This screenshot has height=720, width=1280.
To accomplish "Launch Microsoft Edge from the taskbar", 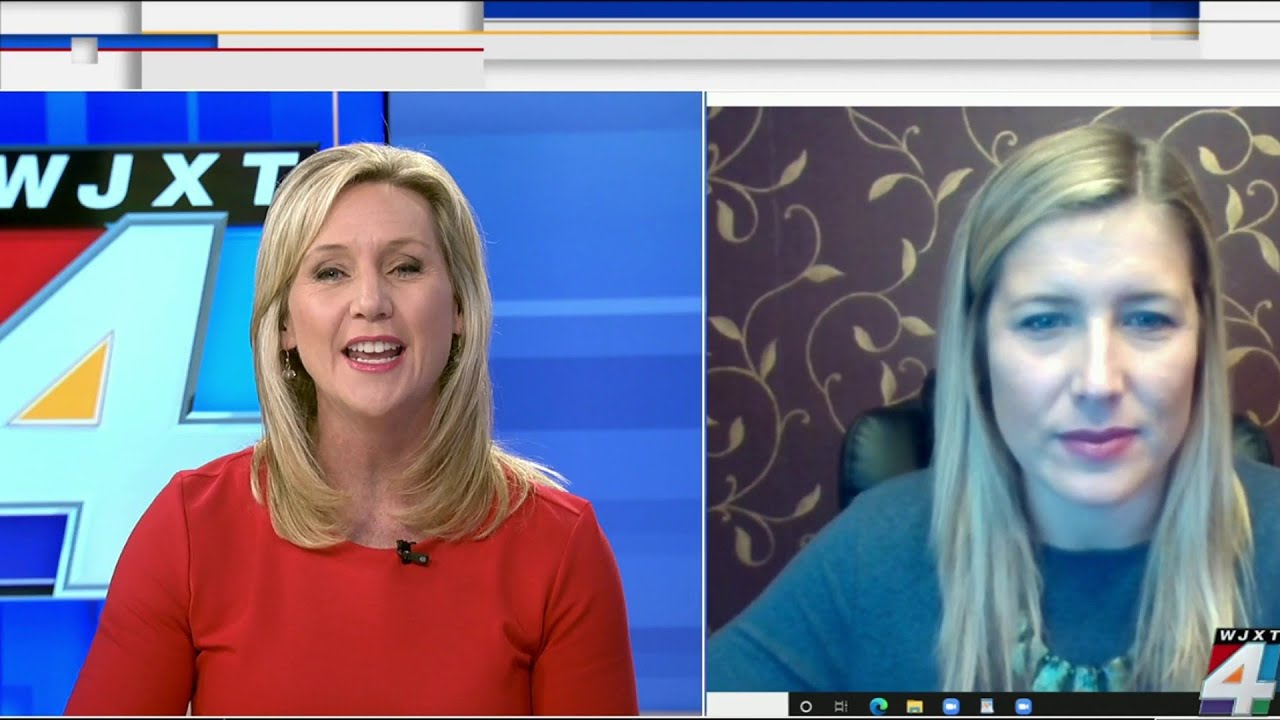I will coord(878,706).
